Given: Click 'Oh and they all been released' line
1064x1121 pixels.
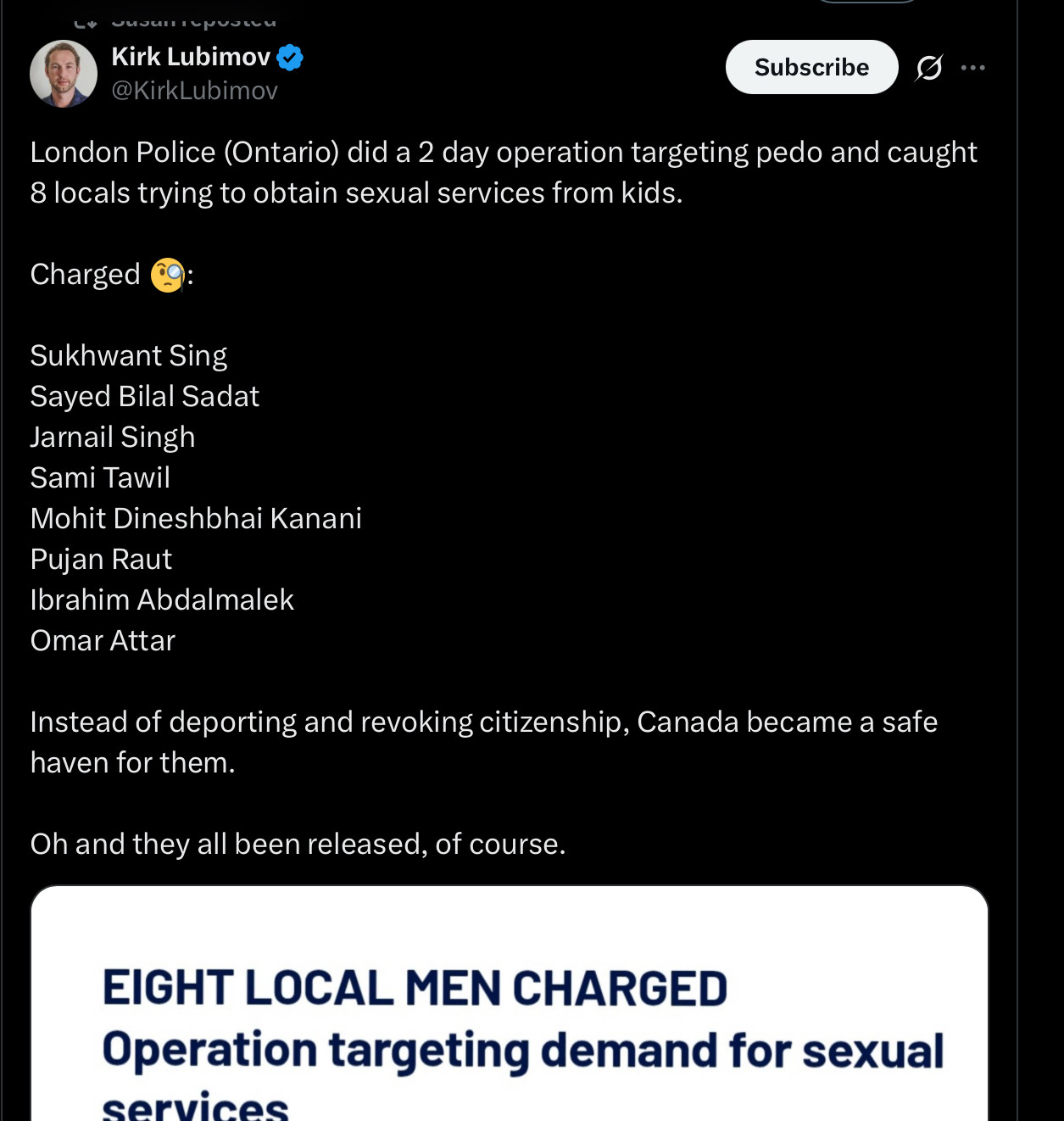Looking at the screenshot, I should pyautogui.click(x=298, y=845).
